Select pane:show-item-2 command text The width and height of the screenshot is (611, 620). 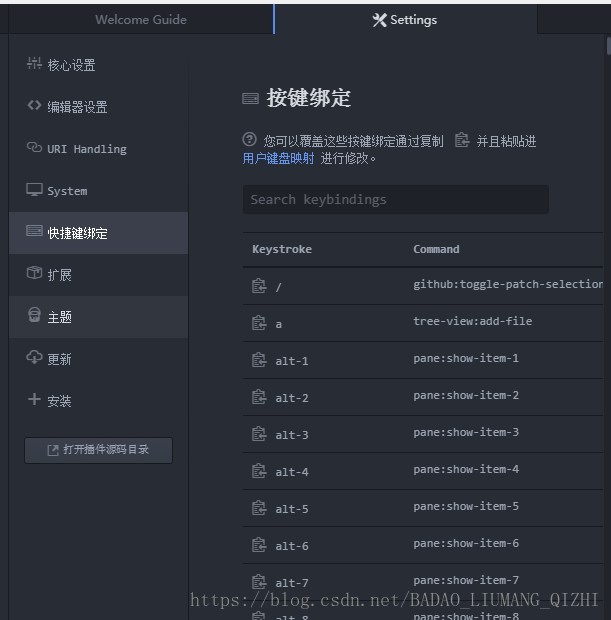tap(466, 395)
